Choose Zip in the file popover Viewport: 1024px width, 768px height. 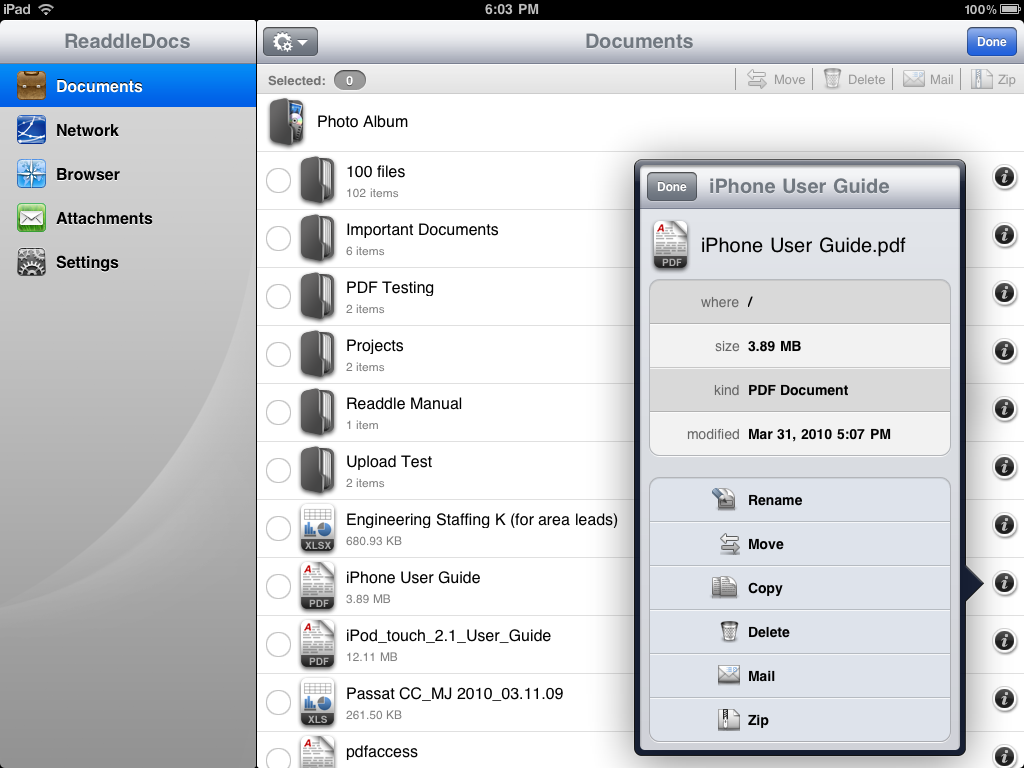pyautogui.click(x=799, y=720)
